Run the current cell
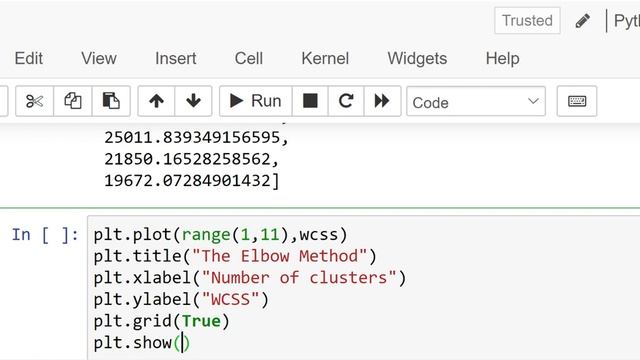640x360 pixels. pos(256,101)
